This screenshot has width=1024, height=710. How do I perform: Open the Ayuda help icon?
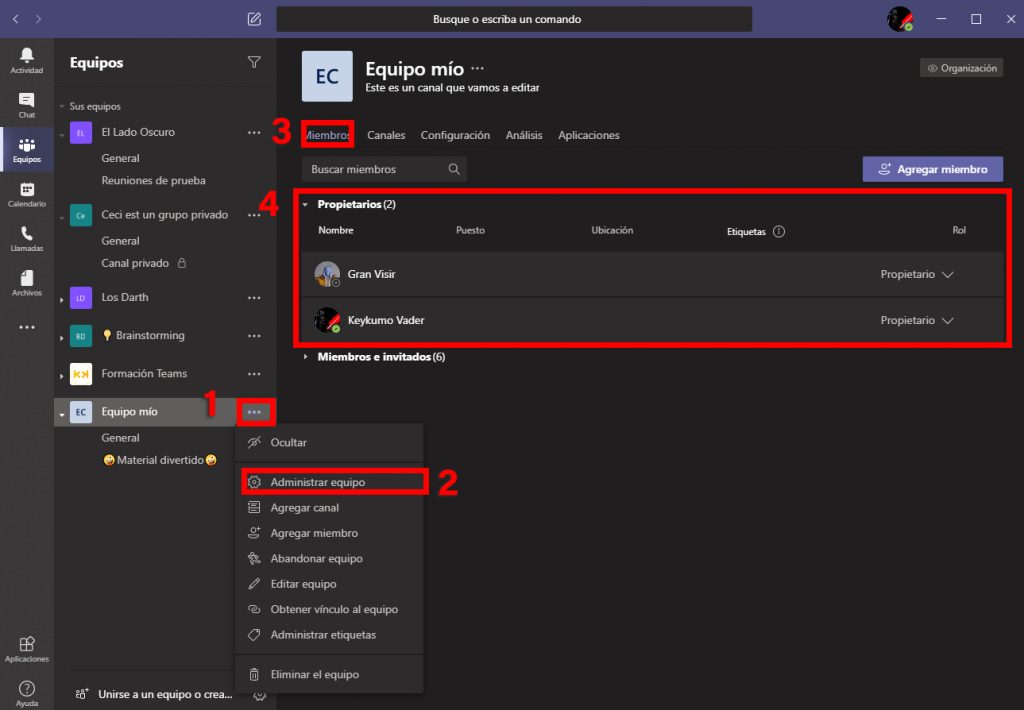pyautogui.click(x=27, y=692)
